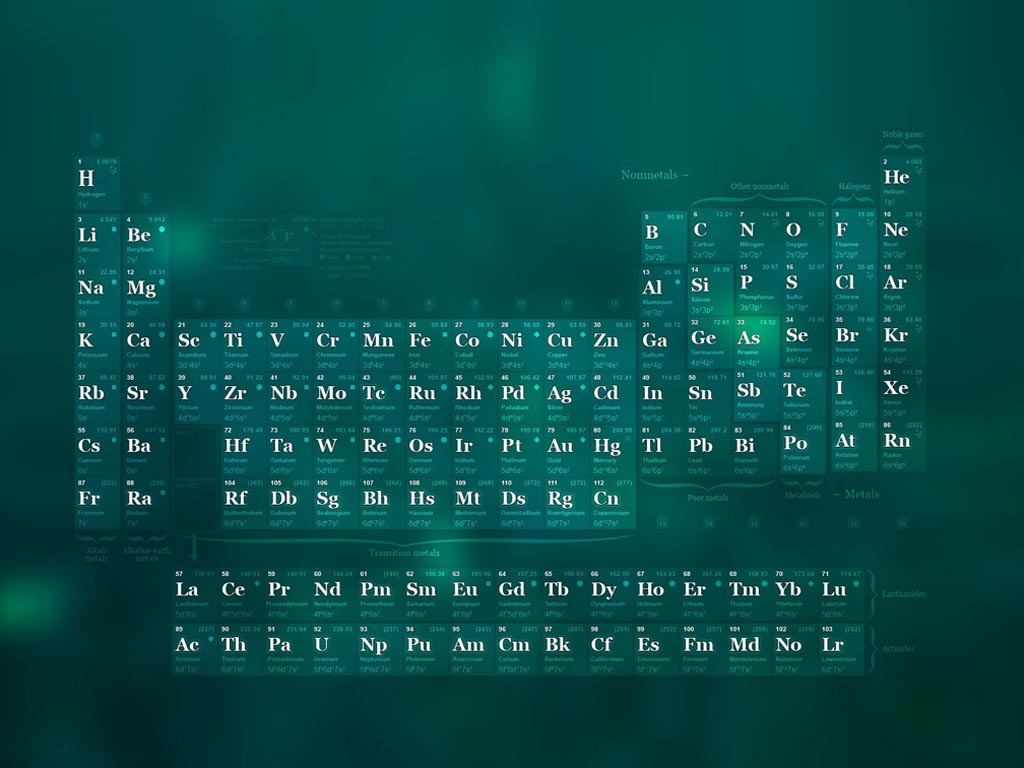The image size is (1024, 768).
Task: Select the "Noble gases" label
Action: 903,135
